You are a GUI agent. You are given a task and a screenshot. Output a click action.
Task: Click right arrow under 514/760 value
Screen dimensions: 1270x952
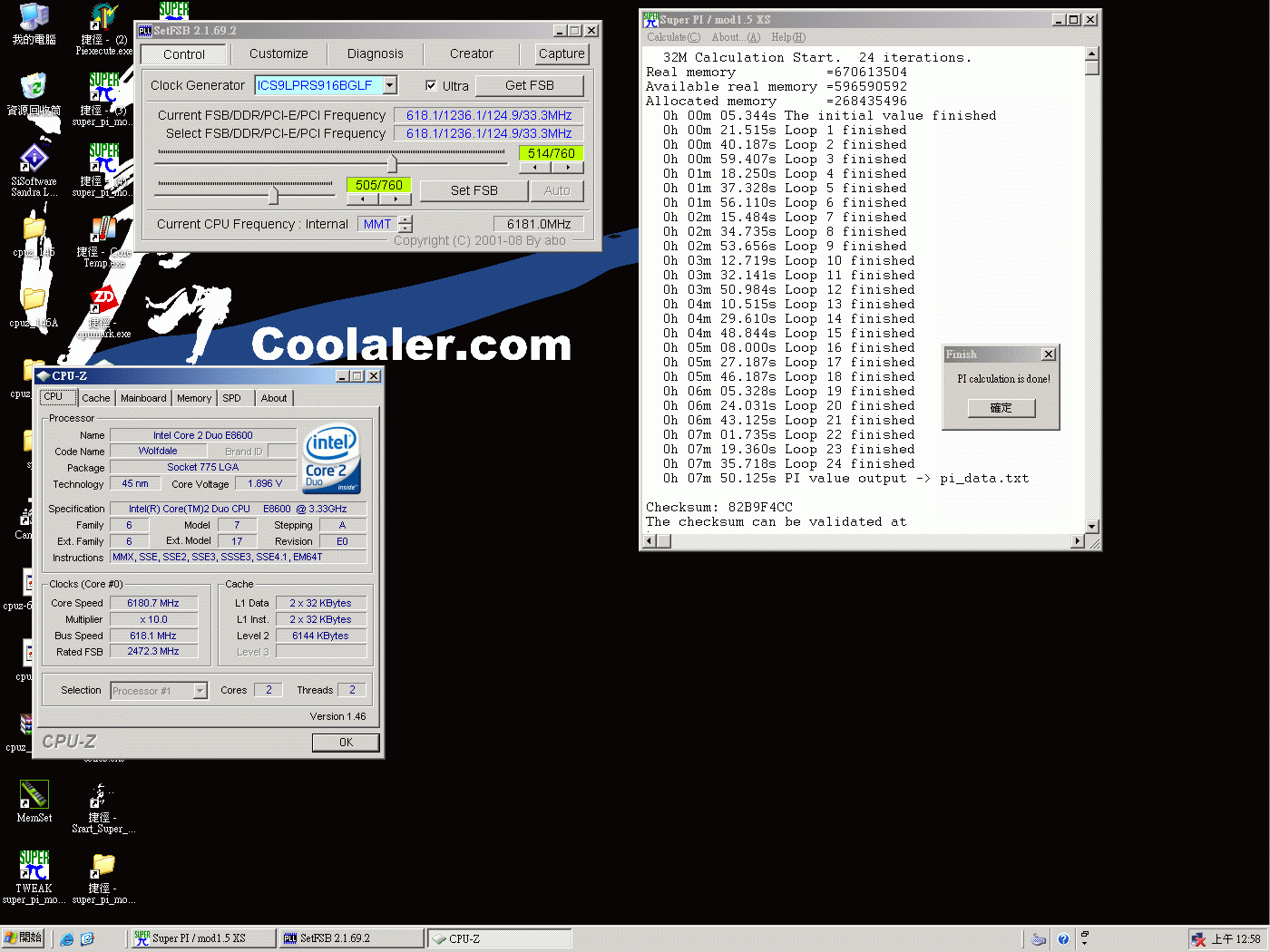pyautogui.click(x=568, y=168)
